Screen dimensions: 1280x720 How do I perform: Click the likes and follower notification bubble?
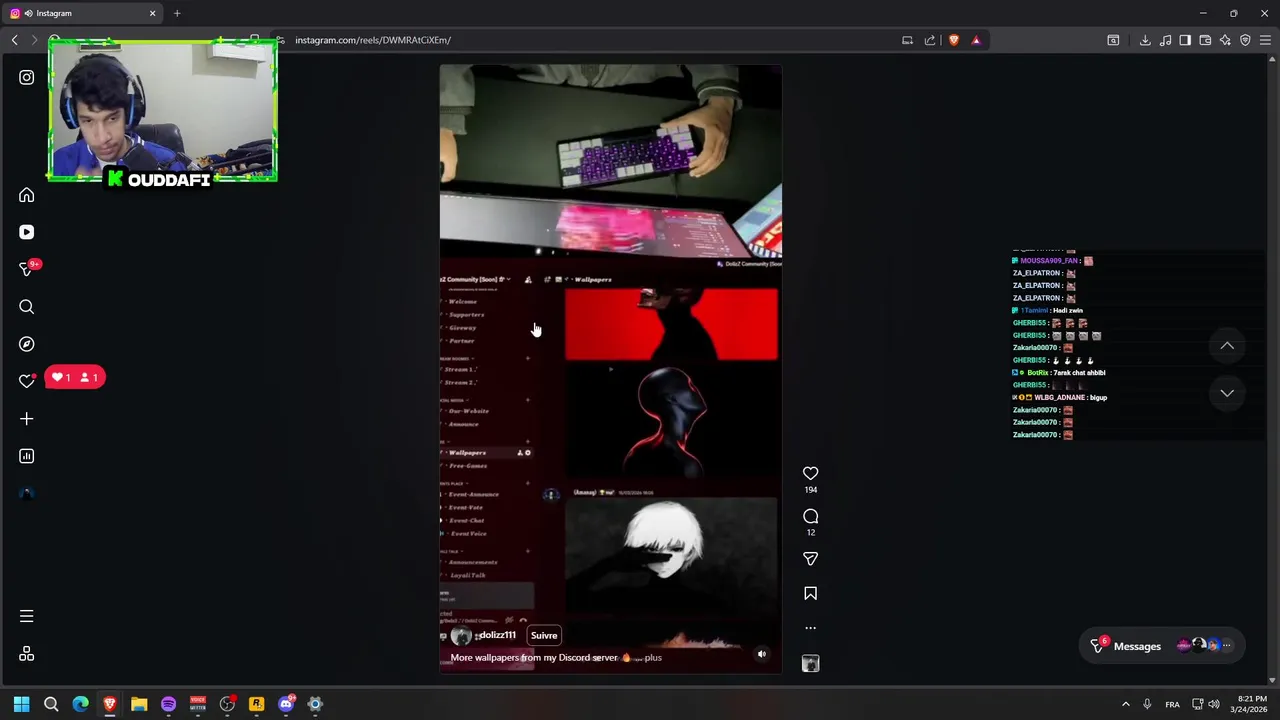(x=74, y=377)
